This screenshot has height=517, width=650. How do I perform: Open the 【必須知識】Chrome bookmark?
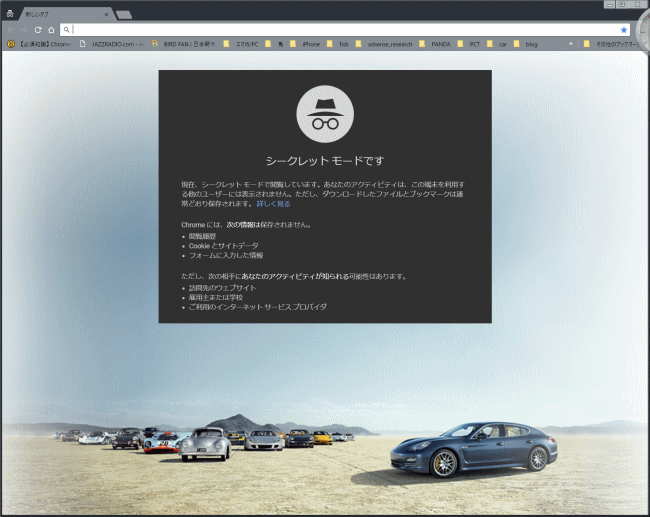pyautogui.click(x=39, y=44)
